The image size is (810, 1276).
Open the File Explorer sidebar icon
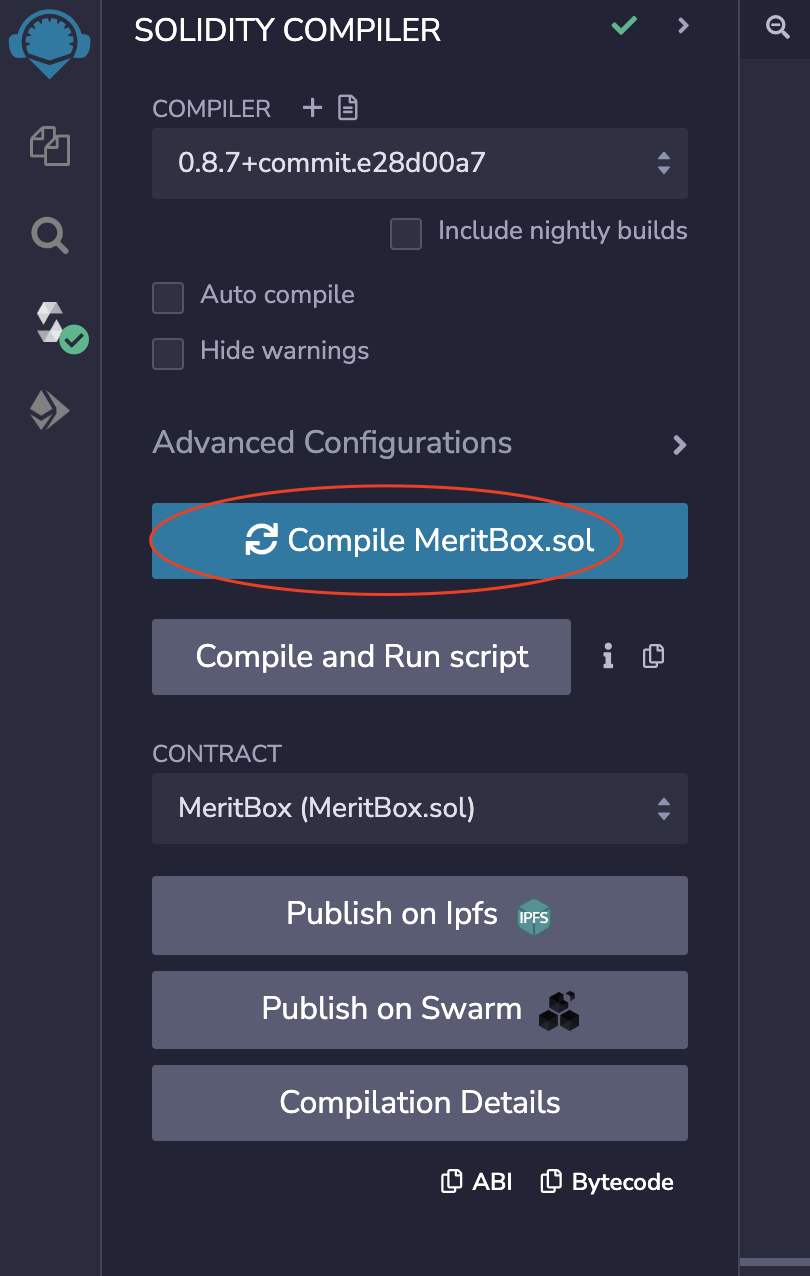point(50,146)
